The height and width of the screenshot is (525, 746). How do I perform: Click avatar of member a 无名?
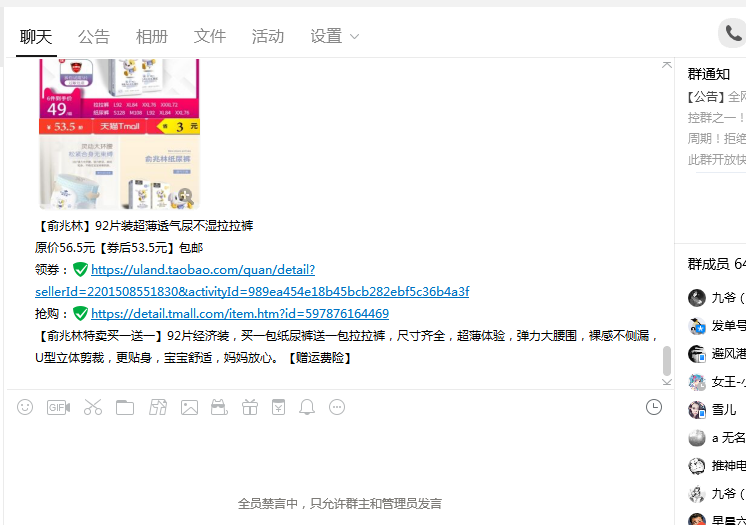pyautogui.click(x=697, y=438)
